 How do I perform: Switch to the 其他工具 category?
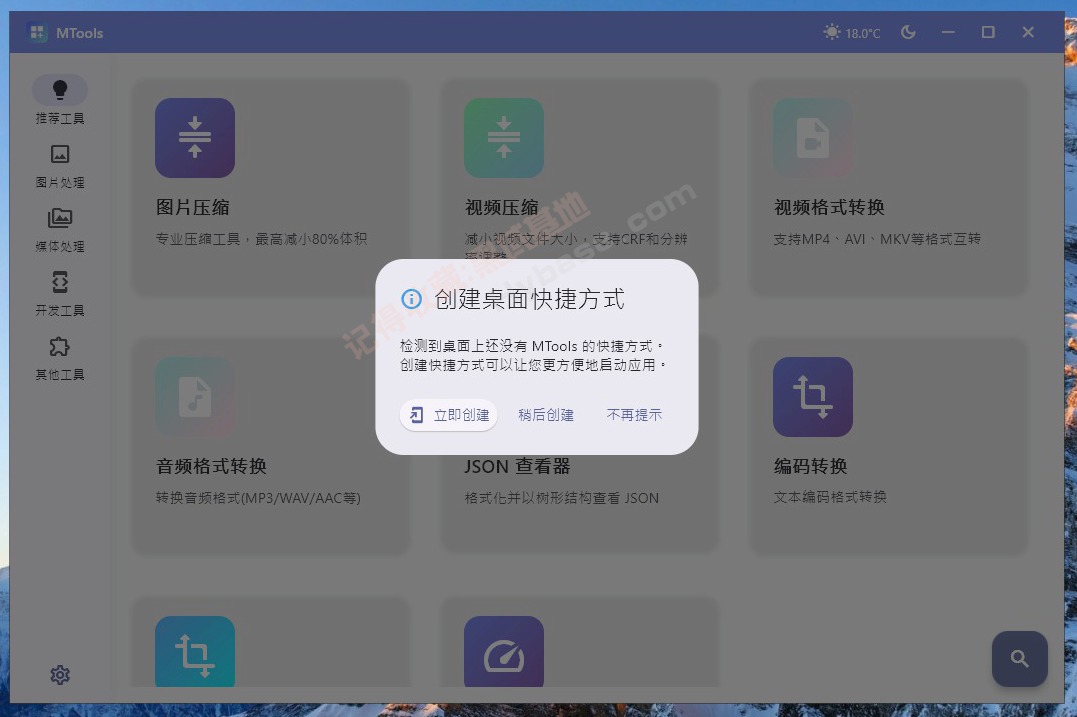pos(60,346)
